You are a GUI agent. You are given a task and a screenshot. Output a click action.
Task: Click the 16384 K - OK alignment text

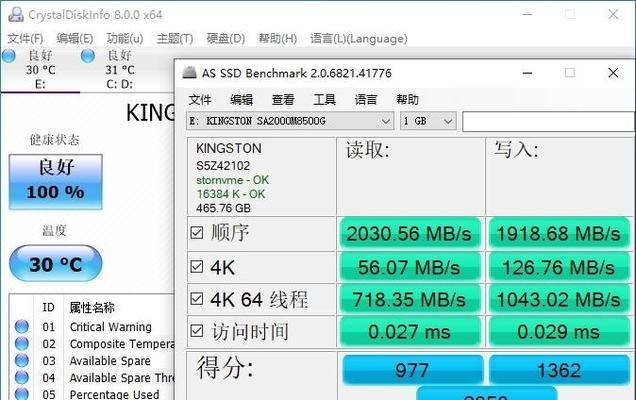point(231,194)
